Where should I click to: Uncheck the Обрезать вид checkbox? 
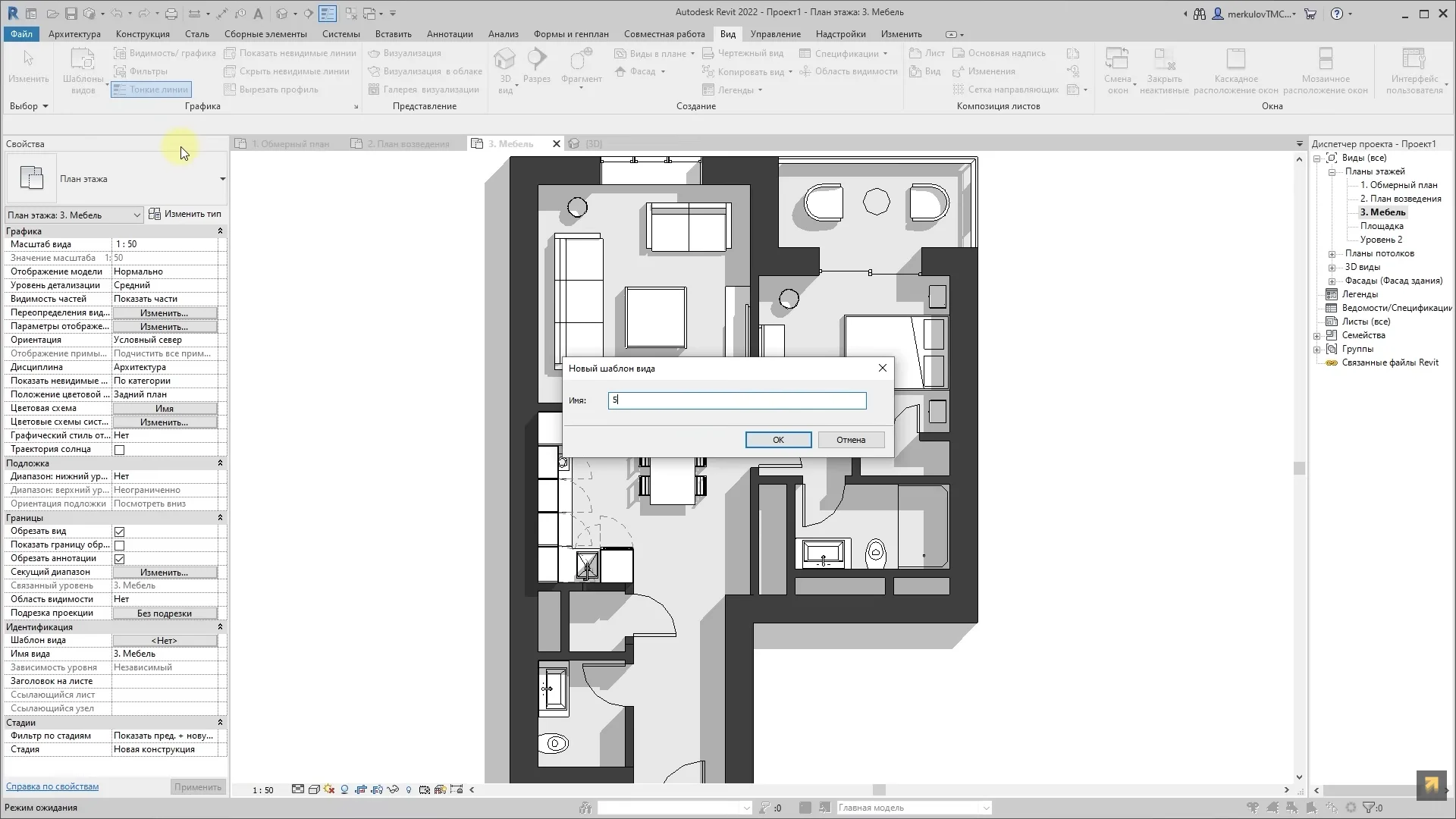pos(119,532)
